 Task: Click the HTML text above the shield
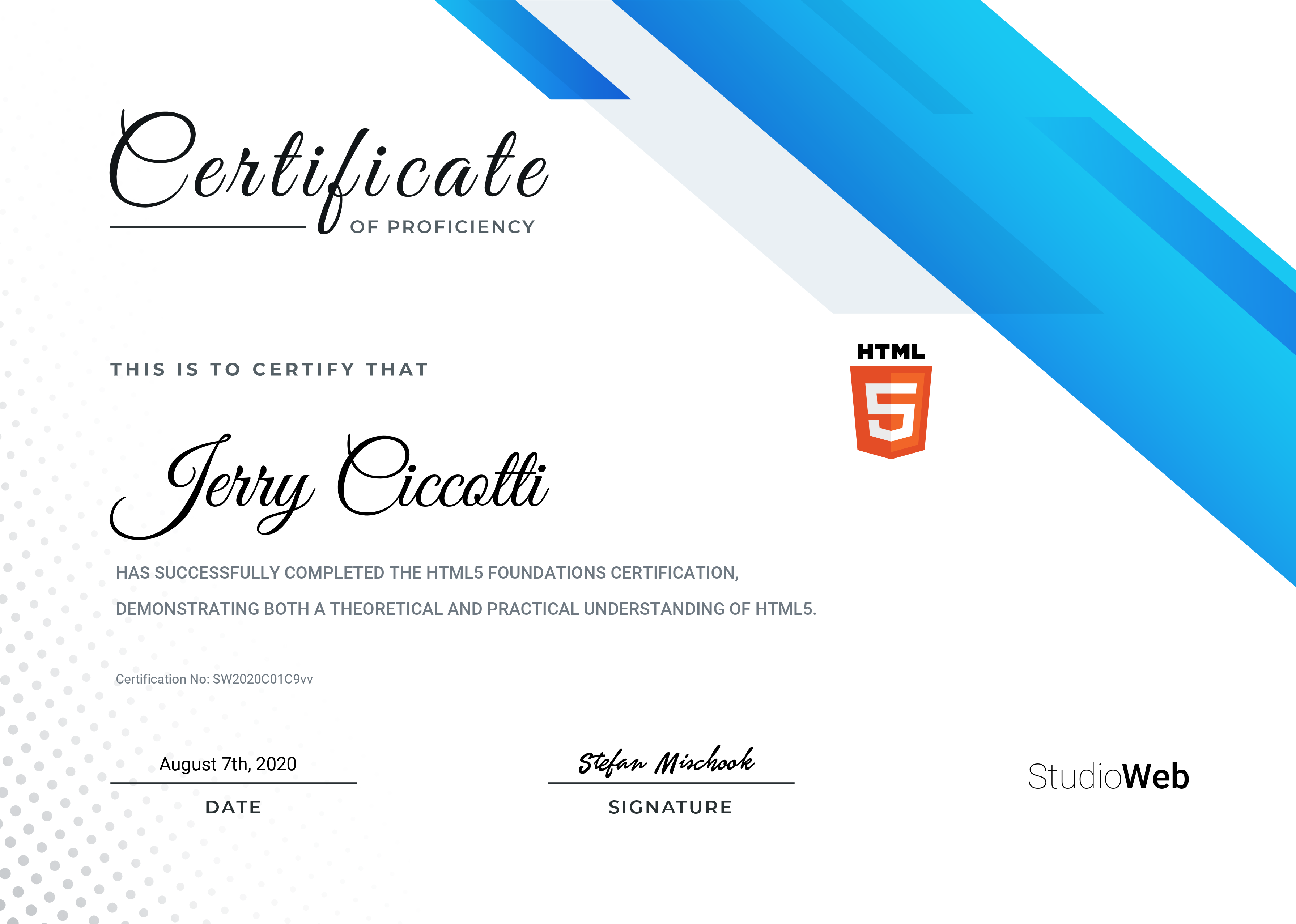pos(891,352)
